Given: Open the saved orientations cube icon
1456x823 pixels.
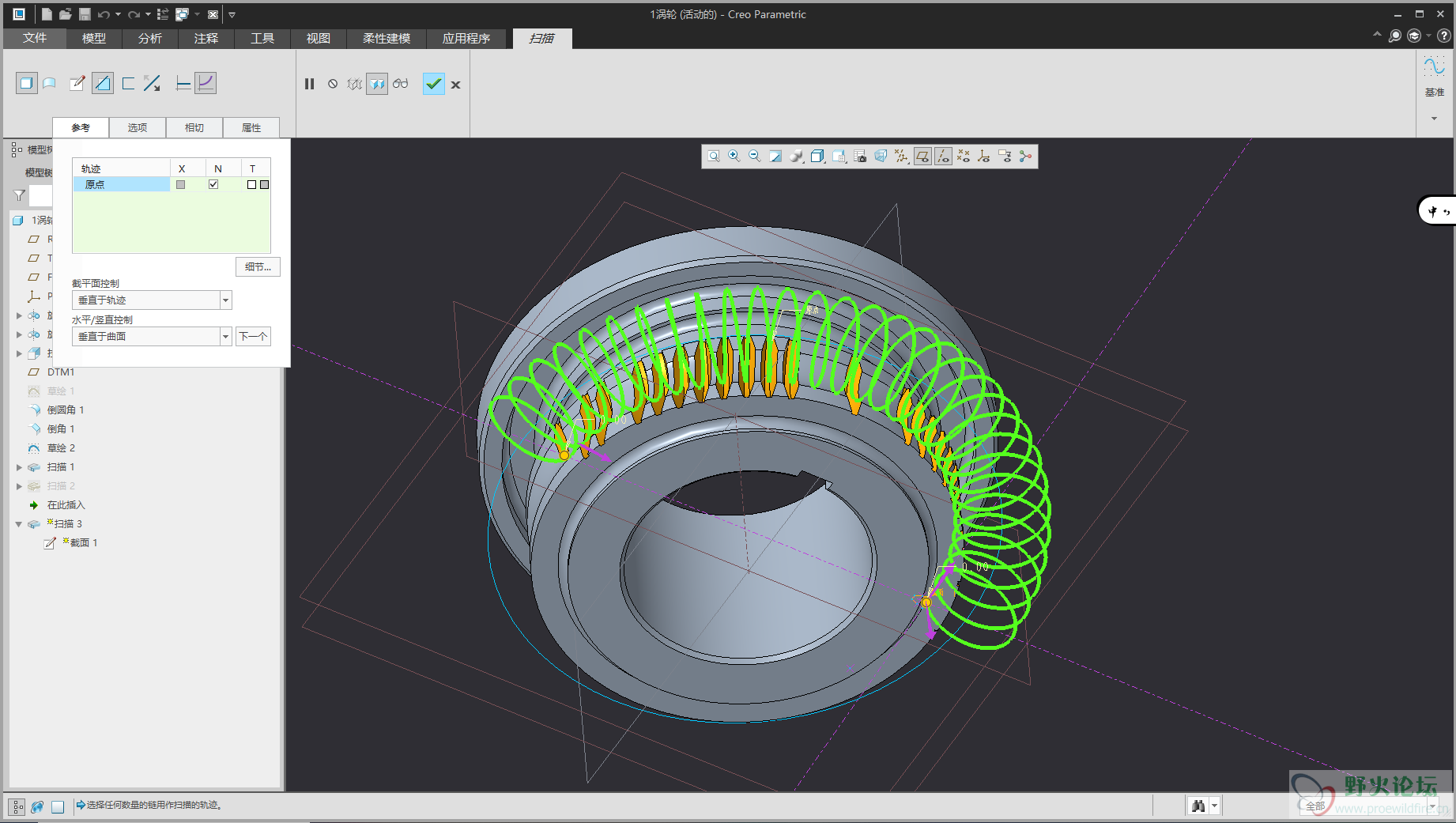Looking at the screenshot, I should click(x=818, y=157).
